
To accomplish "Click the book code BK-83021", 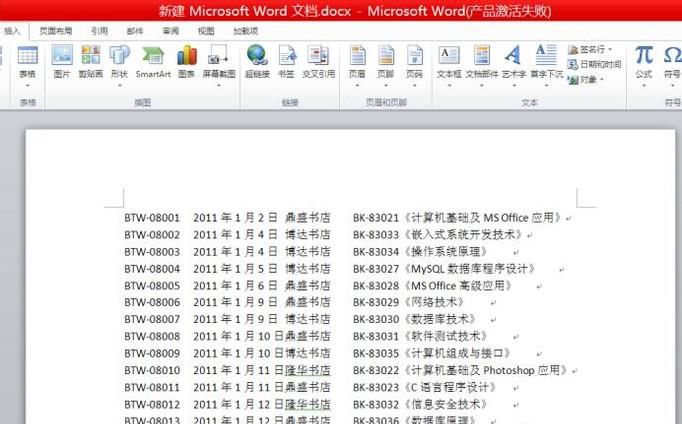I will [376, 218].
